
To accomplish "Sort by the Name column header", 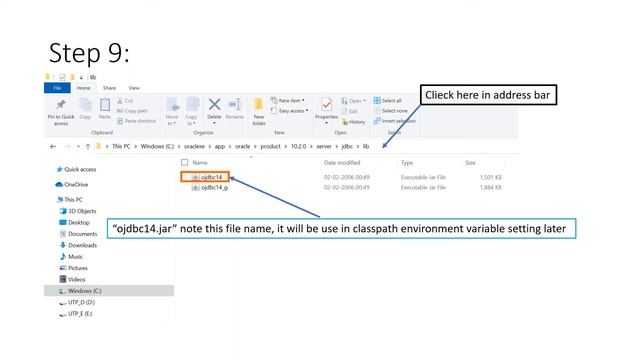I will click(x=200, y=162).
